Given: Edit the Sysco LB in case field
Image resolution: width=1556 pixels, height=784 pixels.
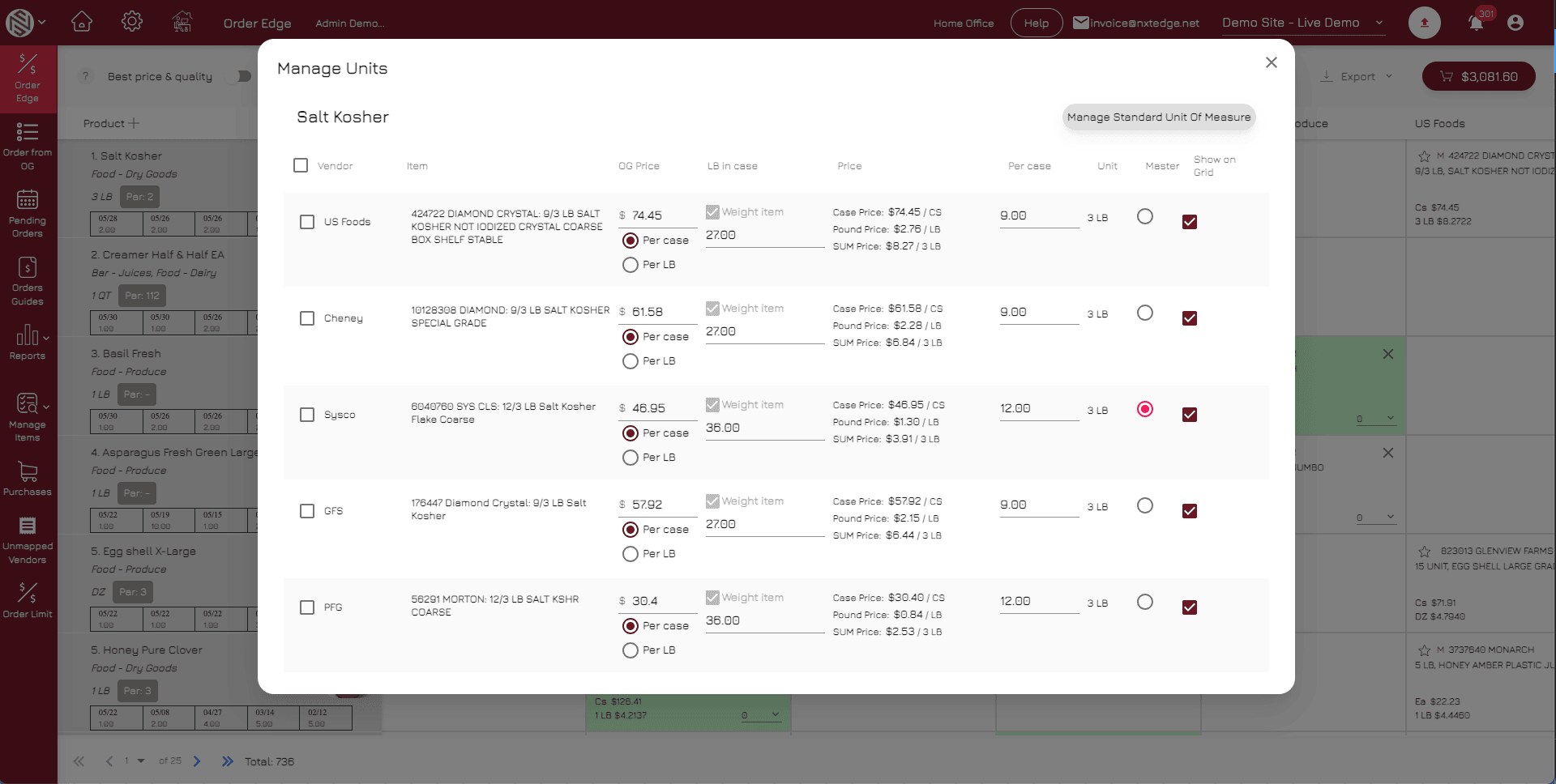Looking at the screenshot, I should (764, 428).
